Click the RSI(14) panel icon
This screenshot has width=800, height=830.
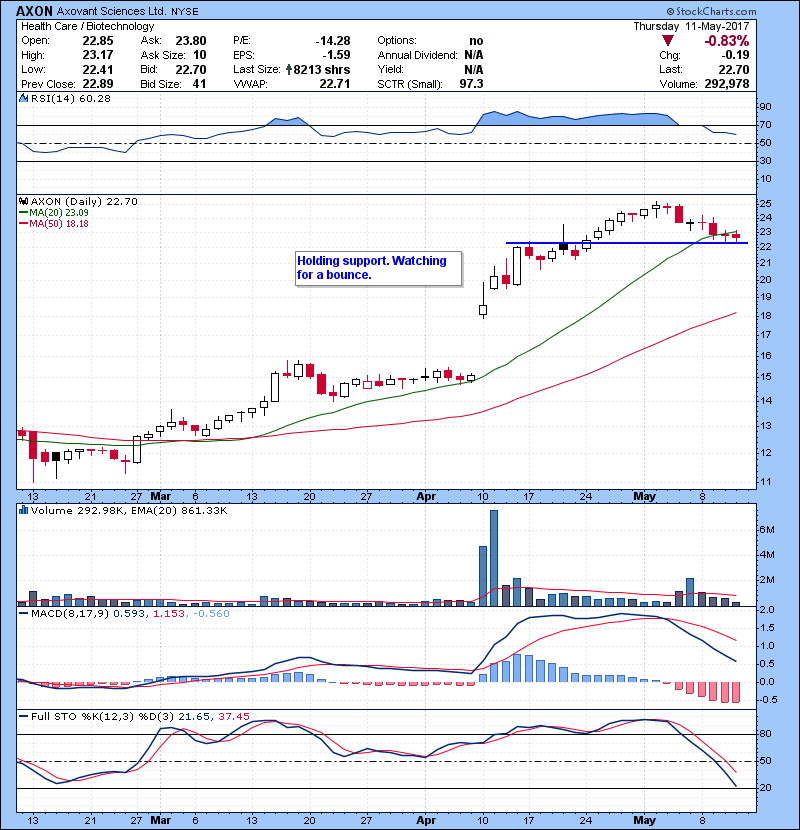23,98
